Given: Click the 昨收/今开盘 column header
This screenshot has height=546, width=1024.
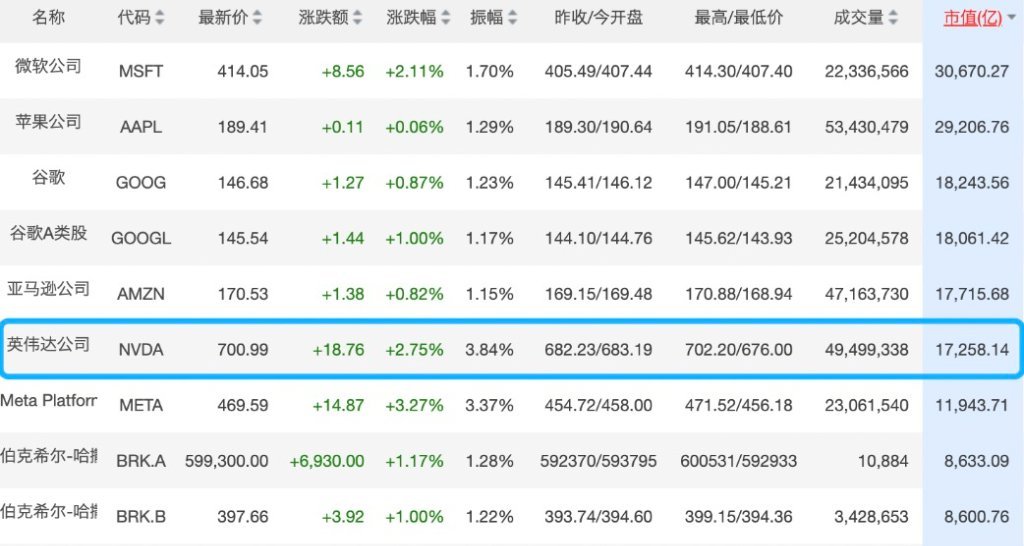Looking at the screenshot, I should tap(598, 18).
